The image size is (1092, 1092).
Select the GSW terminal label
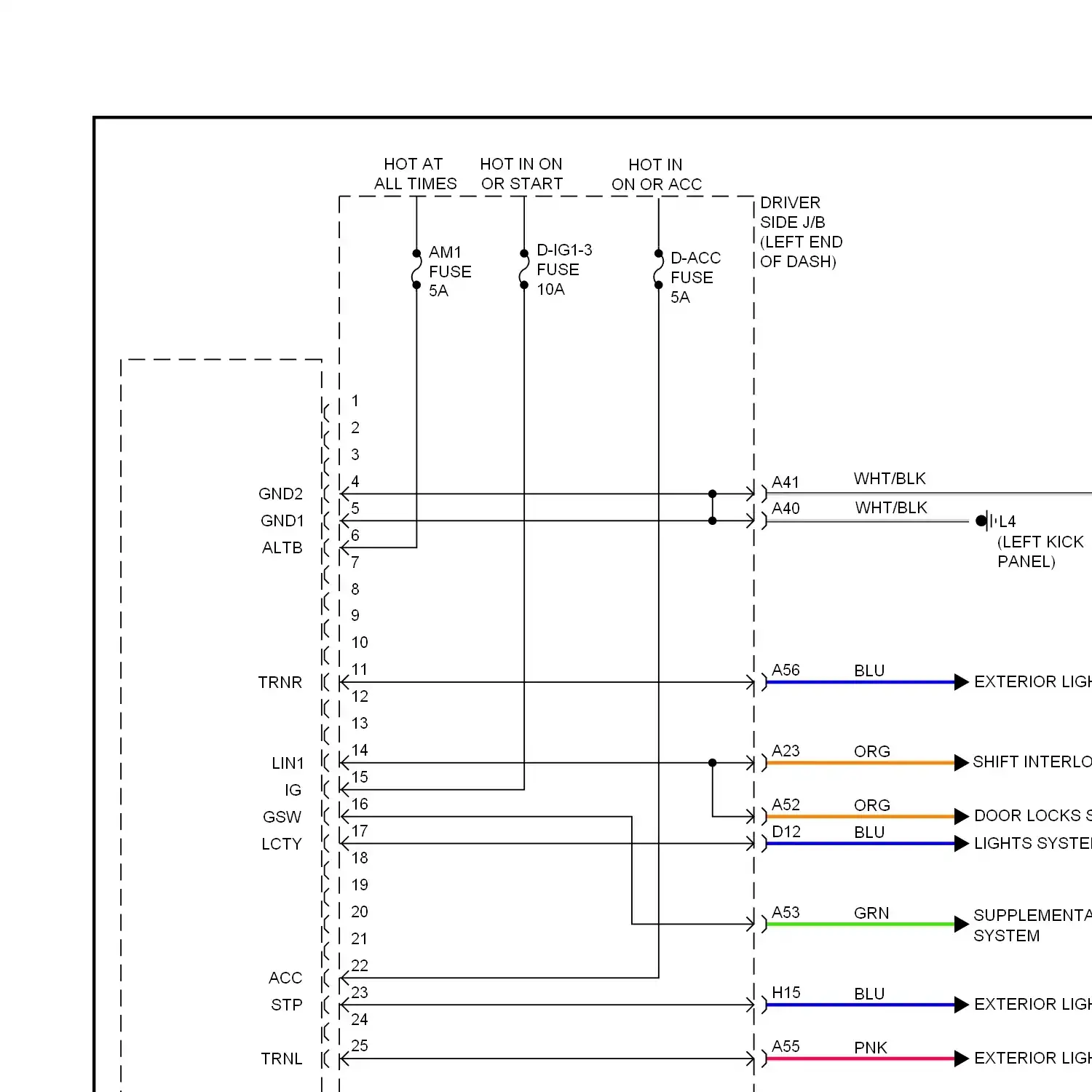(282, 817)
